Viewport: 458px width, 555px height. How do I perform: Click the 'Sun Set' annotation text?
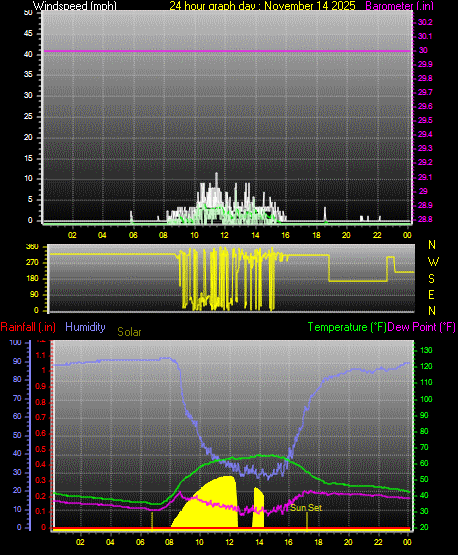pos(306,508)
